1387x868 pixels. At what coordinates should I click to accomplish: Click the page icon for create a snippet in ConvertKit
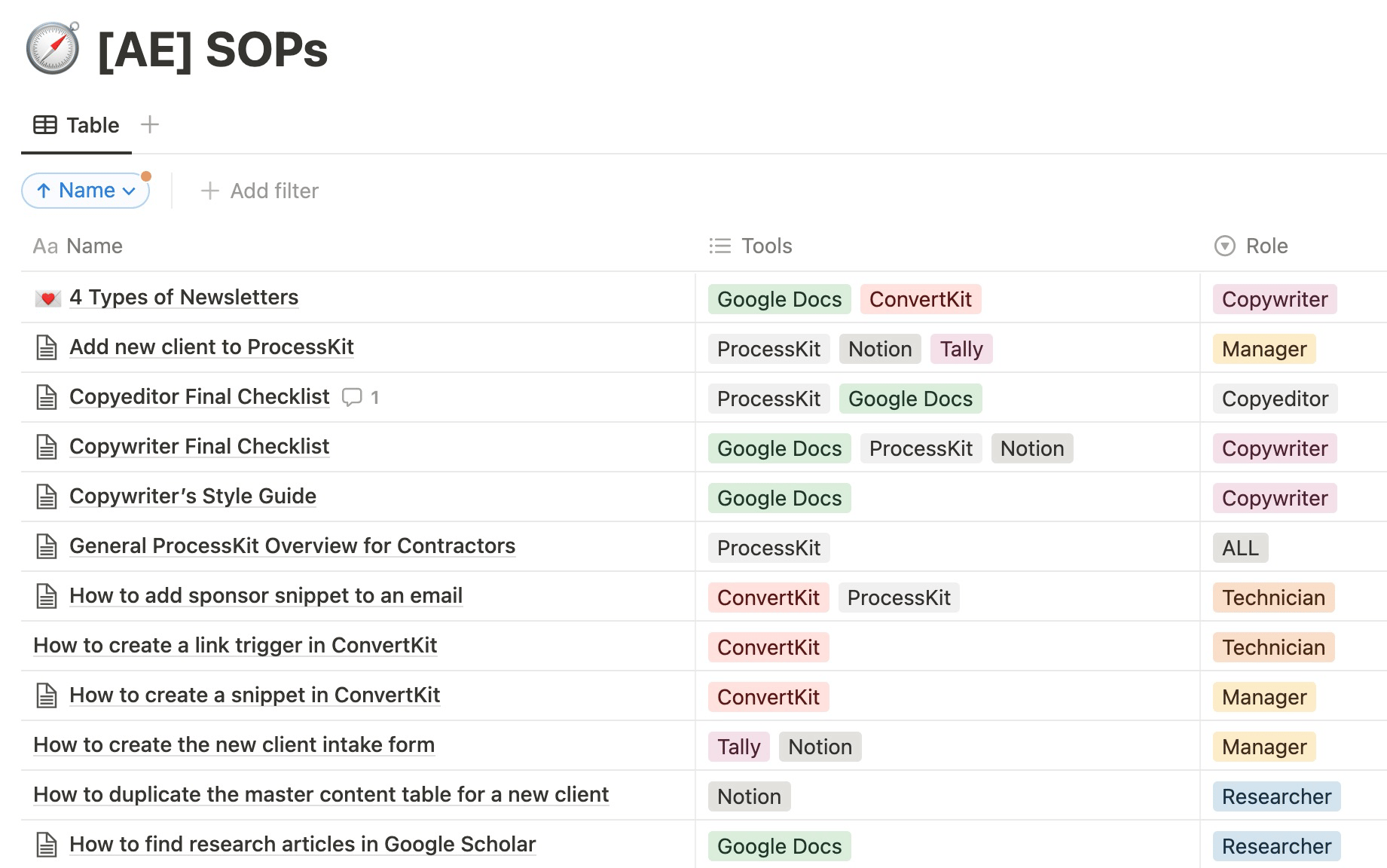pyautogui.click(x=47, y=695)
